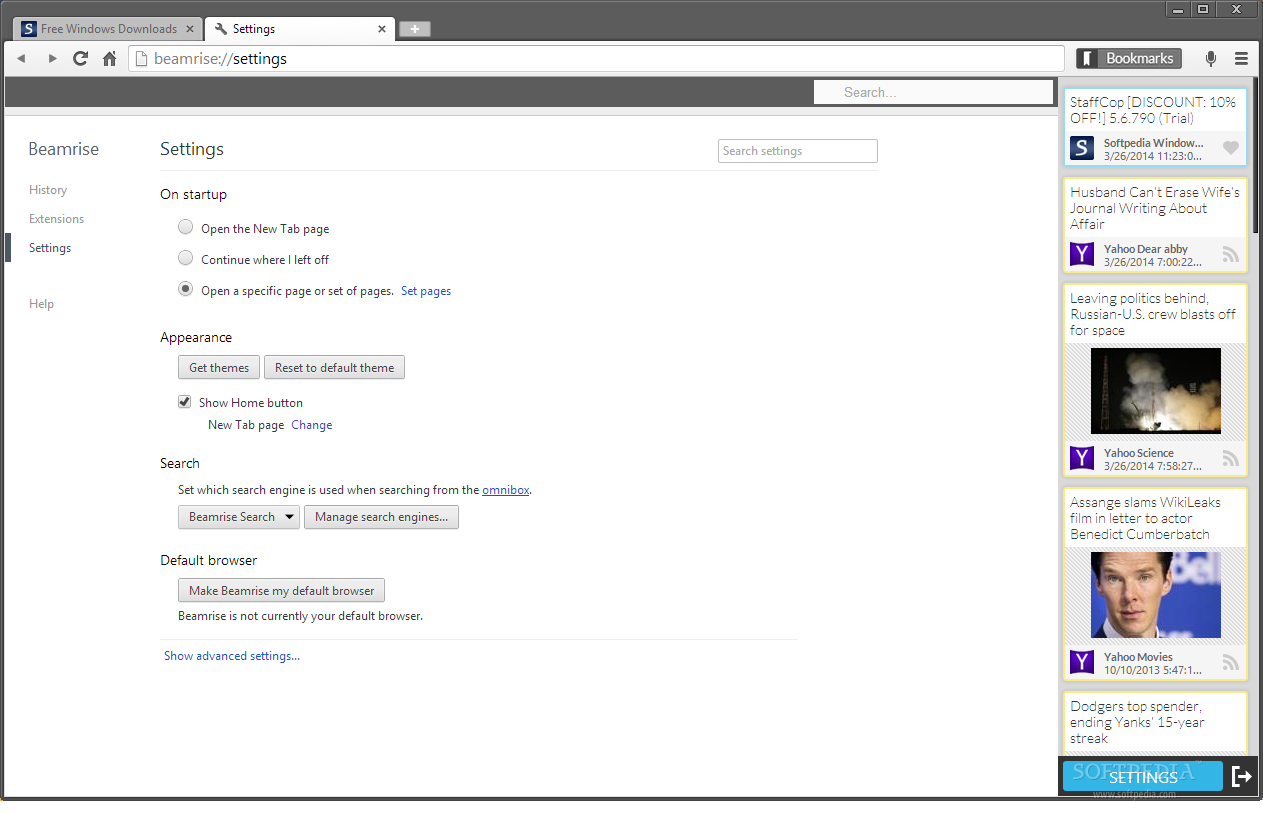Click the beamrise://settings address bar
Image resolution: width=1263 pixels, height=813 pixels.
596,59
